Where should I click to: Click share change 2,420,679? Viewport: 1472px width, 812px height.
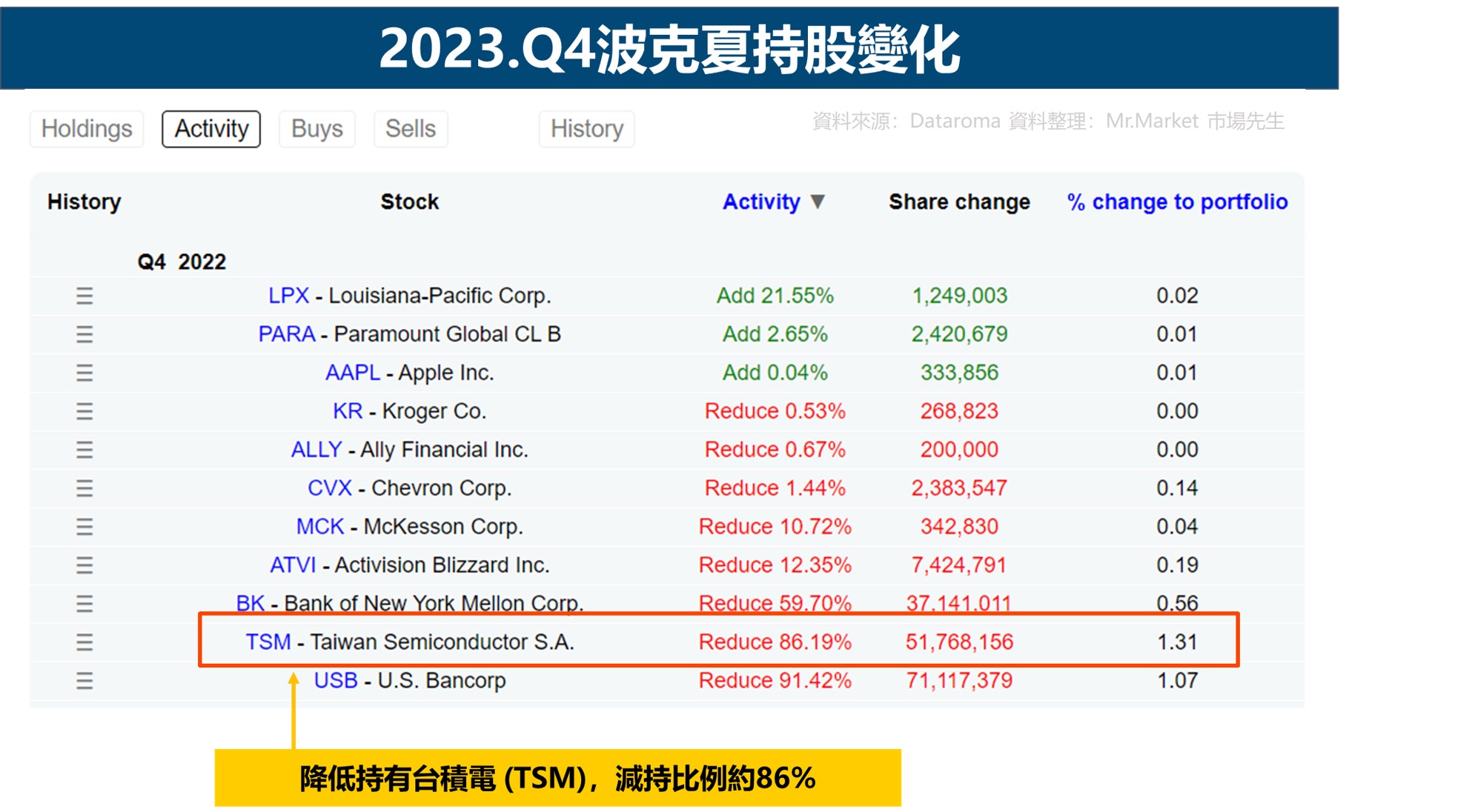(x=959, y=334)
